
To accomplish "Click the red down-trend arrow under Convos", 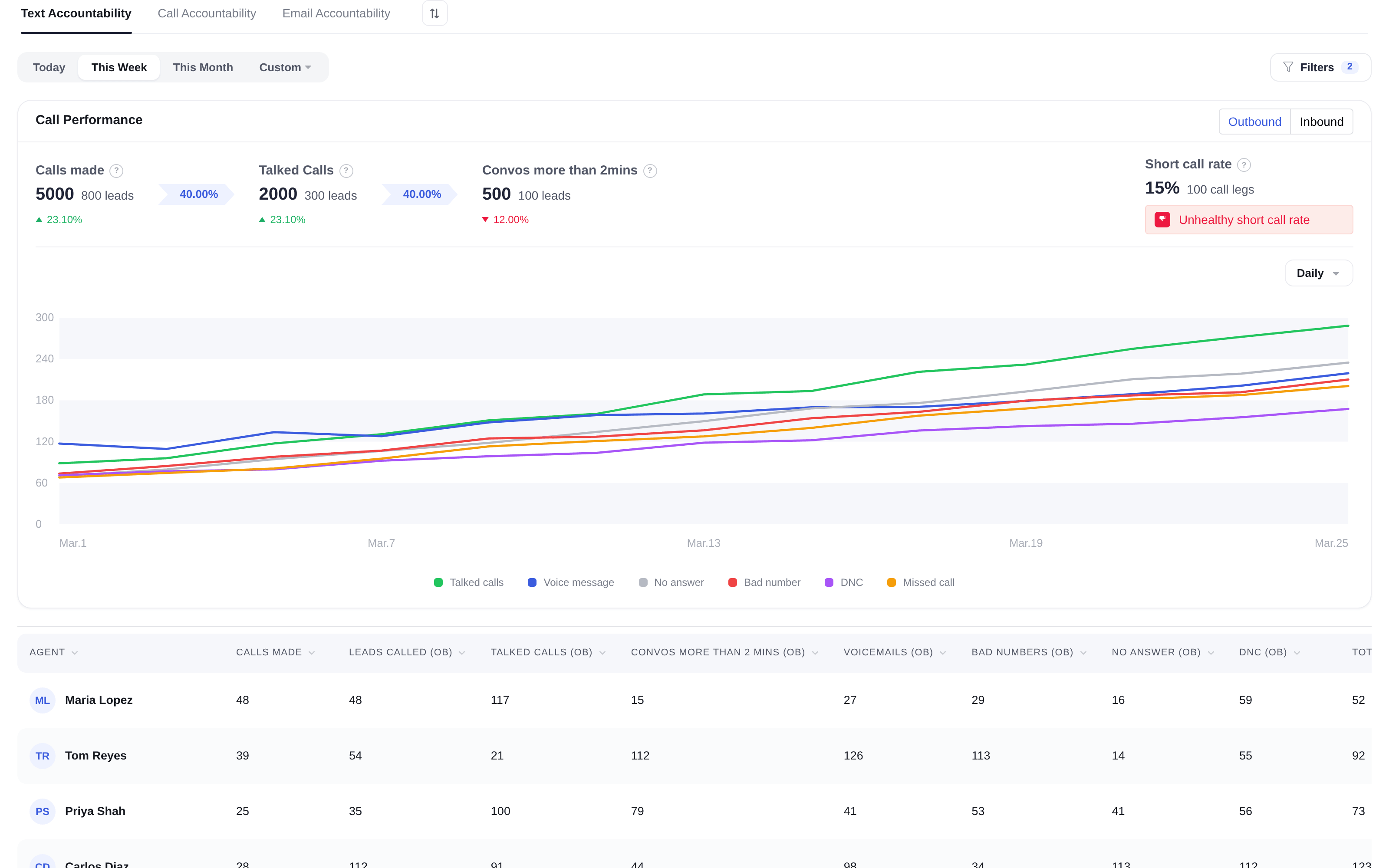I will pyautogui.click(x=486, y=220).
